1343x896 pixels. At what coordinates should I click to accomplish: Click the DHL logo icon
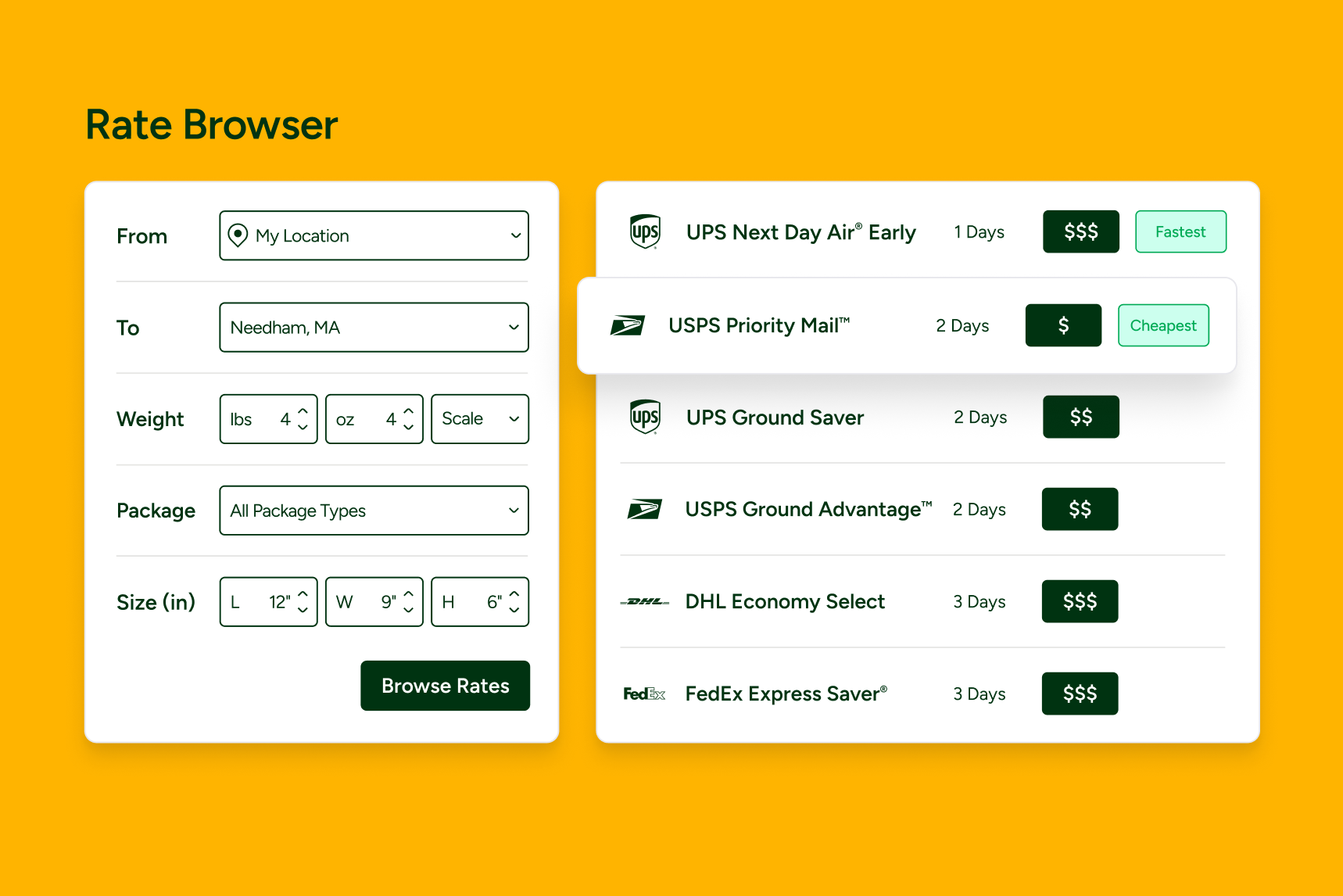click(644, 602)
